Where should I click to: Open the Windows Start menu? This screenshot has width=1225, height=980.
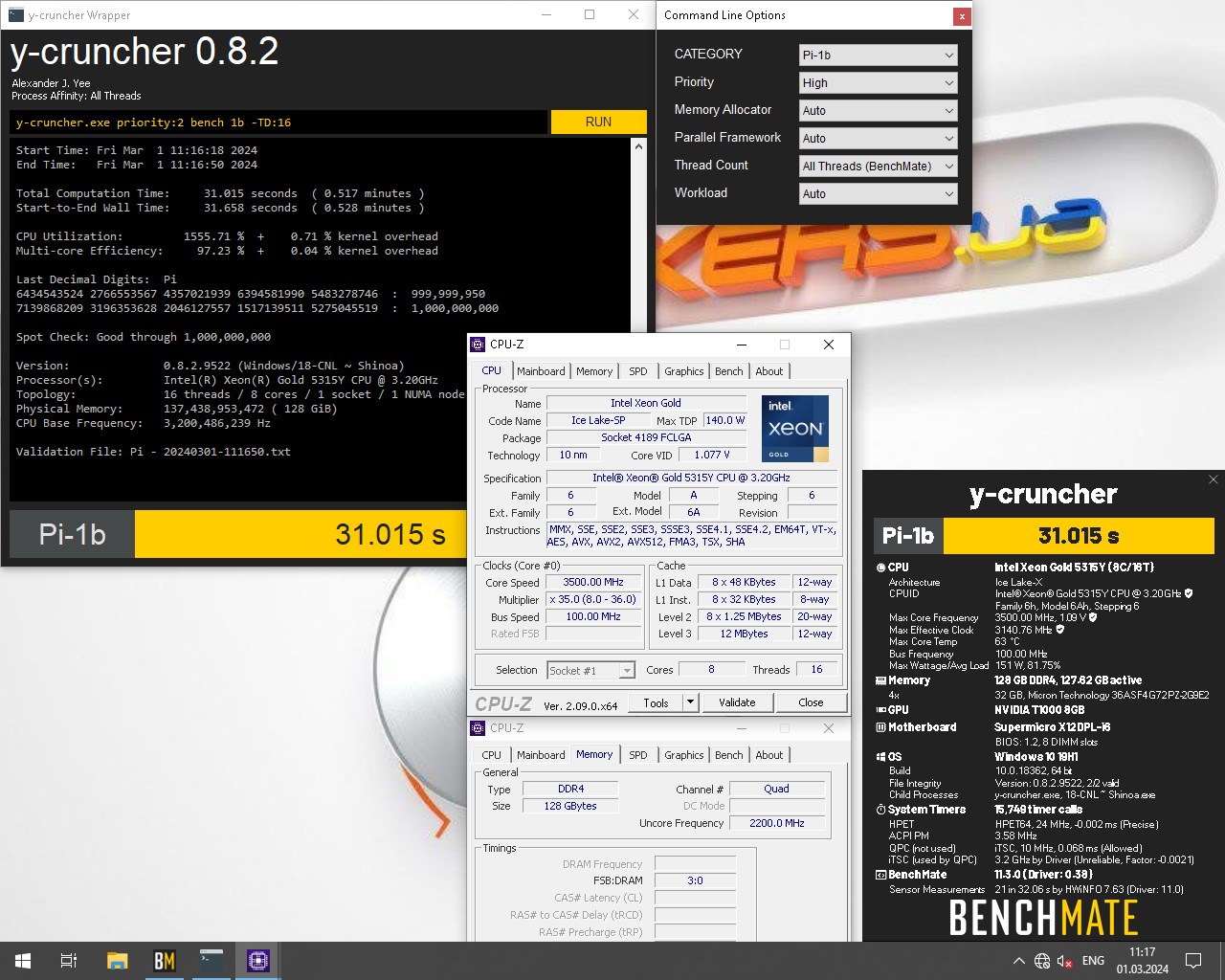tap(23, 961)
